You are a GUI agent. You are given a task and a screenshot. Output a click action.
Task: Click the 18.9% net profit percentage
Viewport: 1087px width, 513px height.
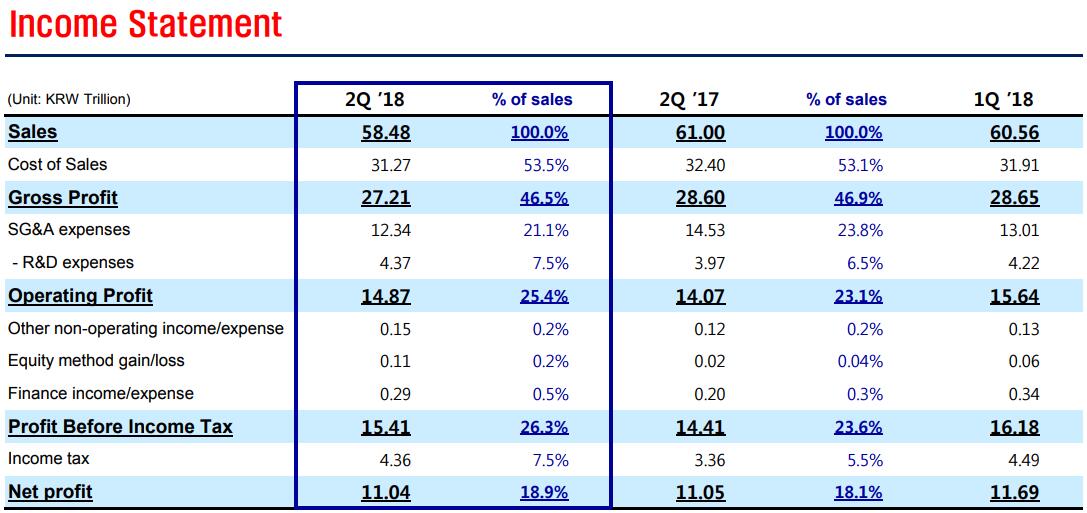pos(544,492)
